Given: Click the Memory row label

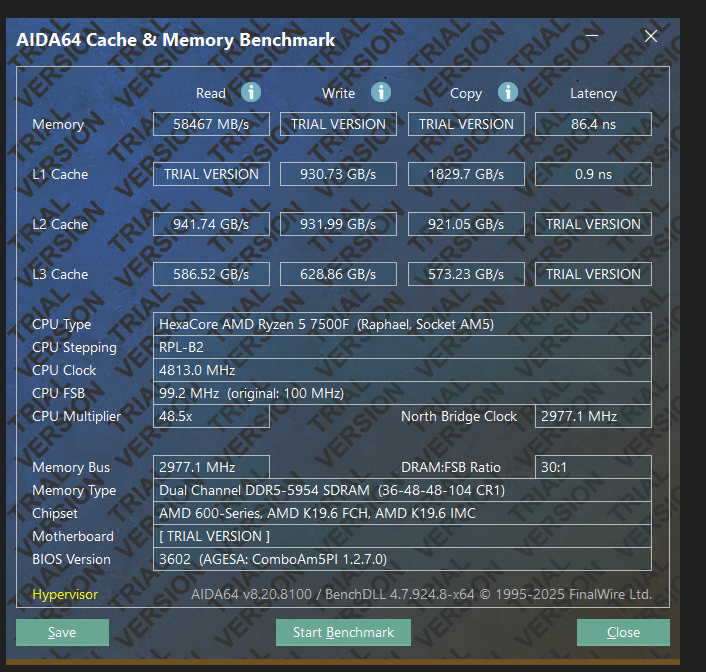Looking at the screenshot, I should [58, 124].
